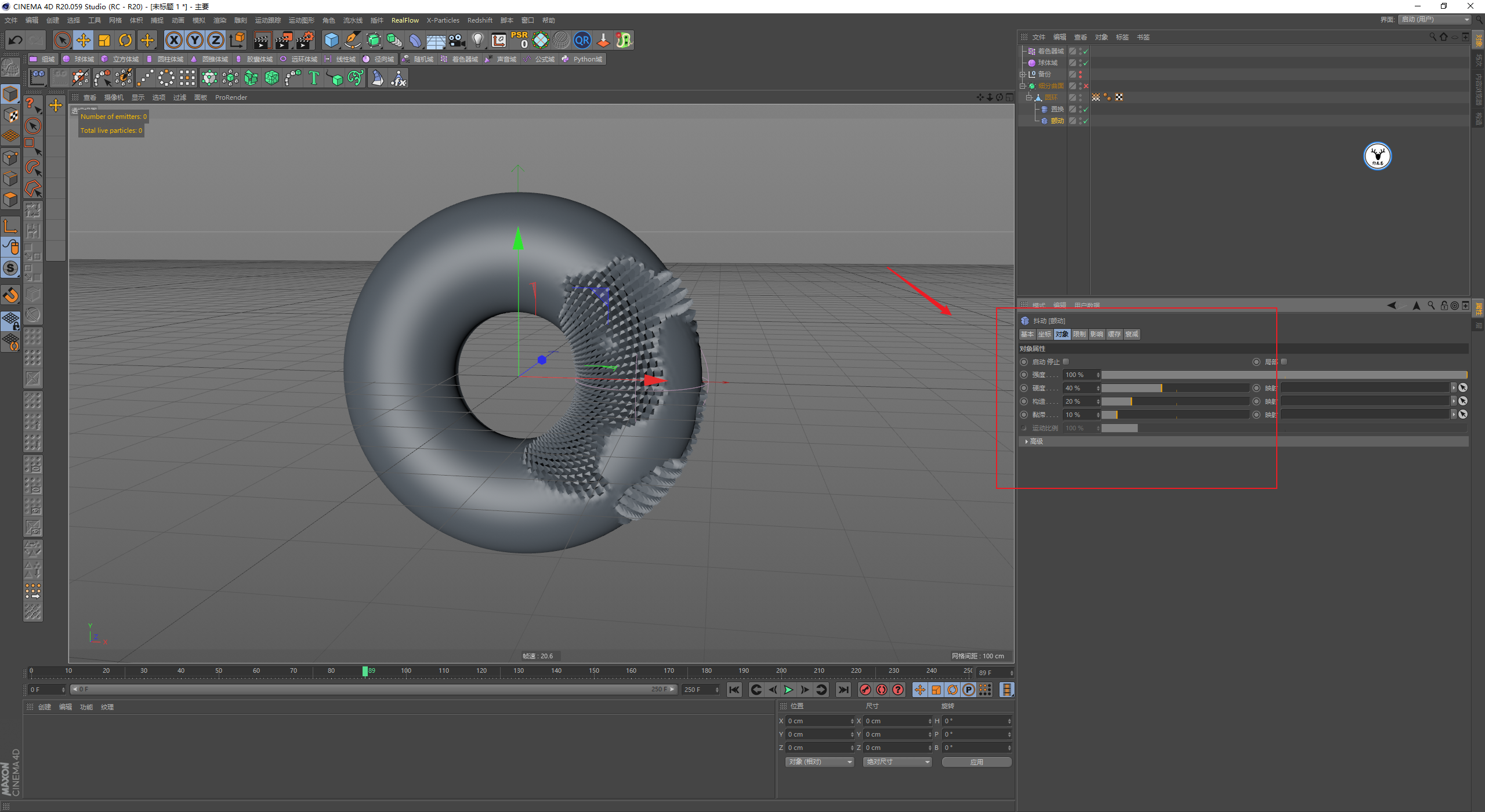Add a Cube primitive object
Image resolution: width=1485 pixels, height=812 pixels.
coord(331,40)
